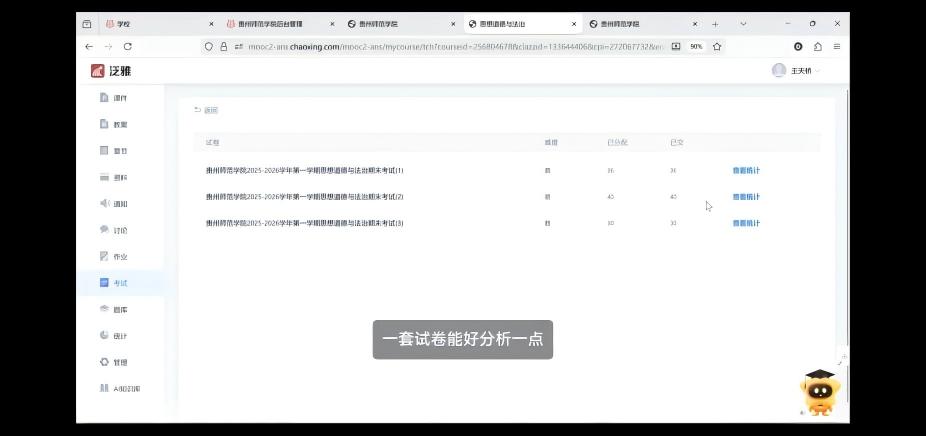
Task: Open the 通知 speaker icon in sidebar
Action: coord(104,204)
